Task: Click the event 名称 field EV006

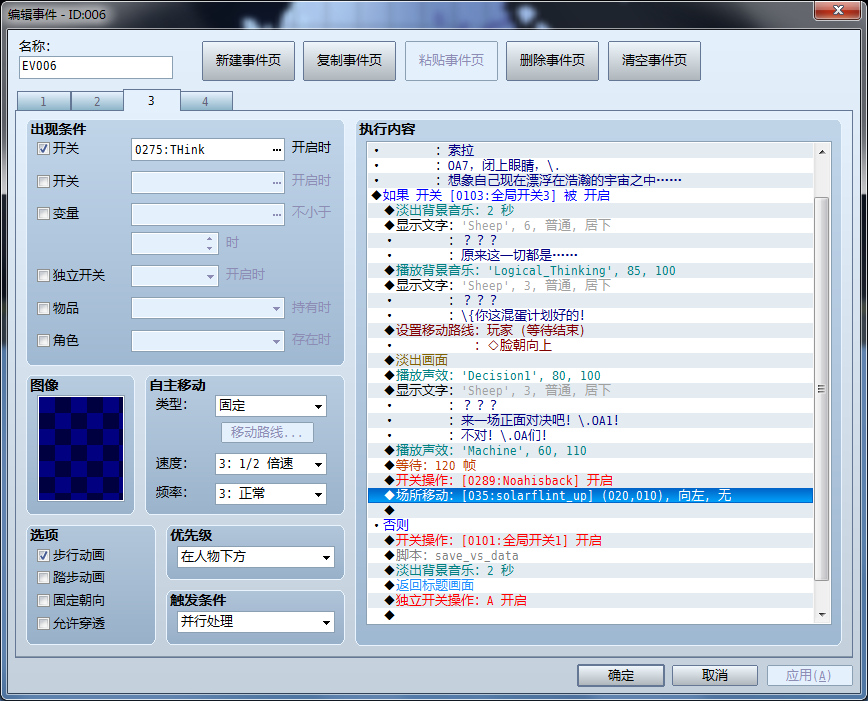Action: click(96, 67)
